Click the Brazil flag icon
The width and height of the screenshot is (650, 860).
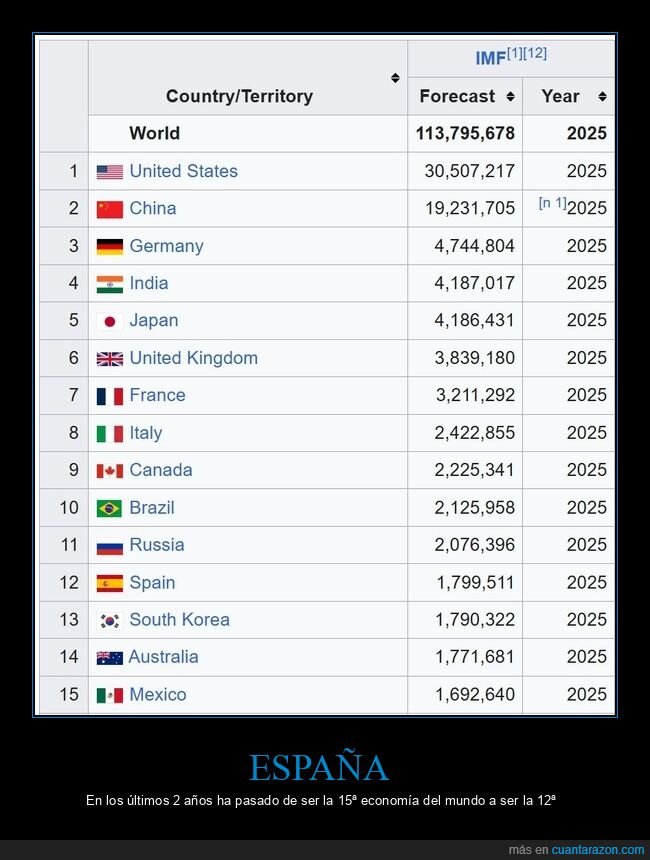click(110, 507)
